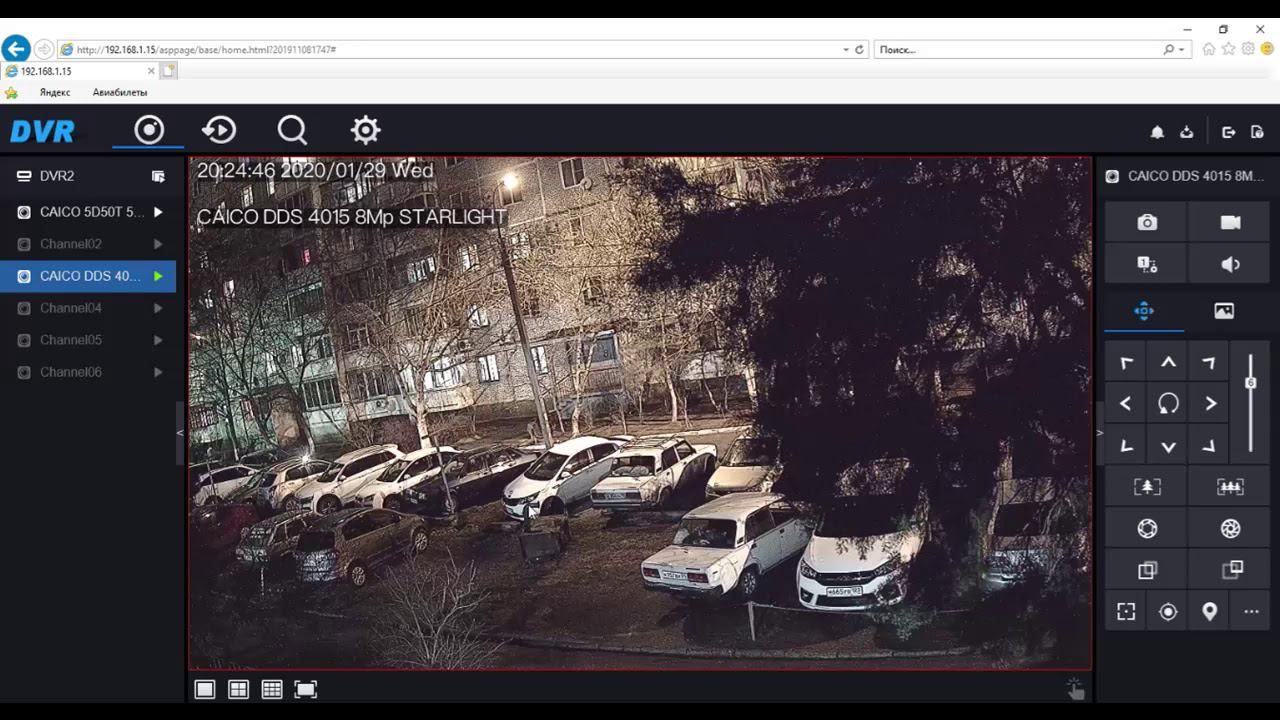The image size is (1280, 720).
Task: Go back with browser back button
Action: pyautogui.click(x=15, y=49)
